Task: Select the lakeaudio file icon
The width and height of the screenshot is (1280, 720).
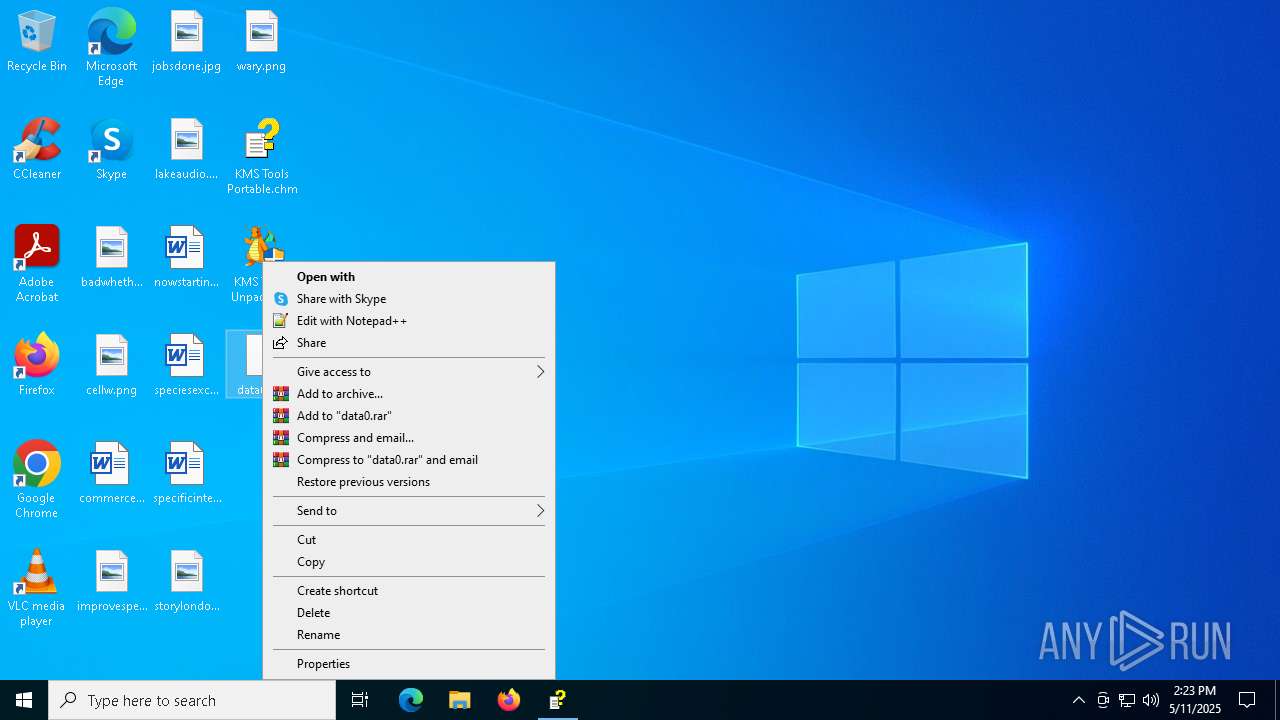Action: point(186,150)
